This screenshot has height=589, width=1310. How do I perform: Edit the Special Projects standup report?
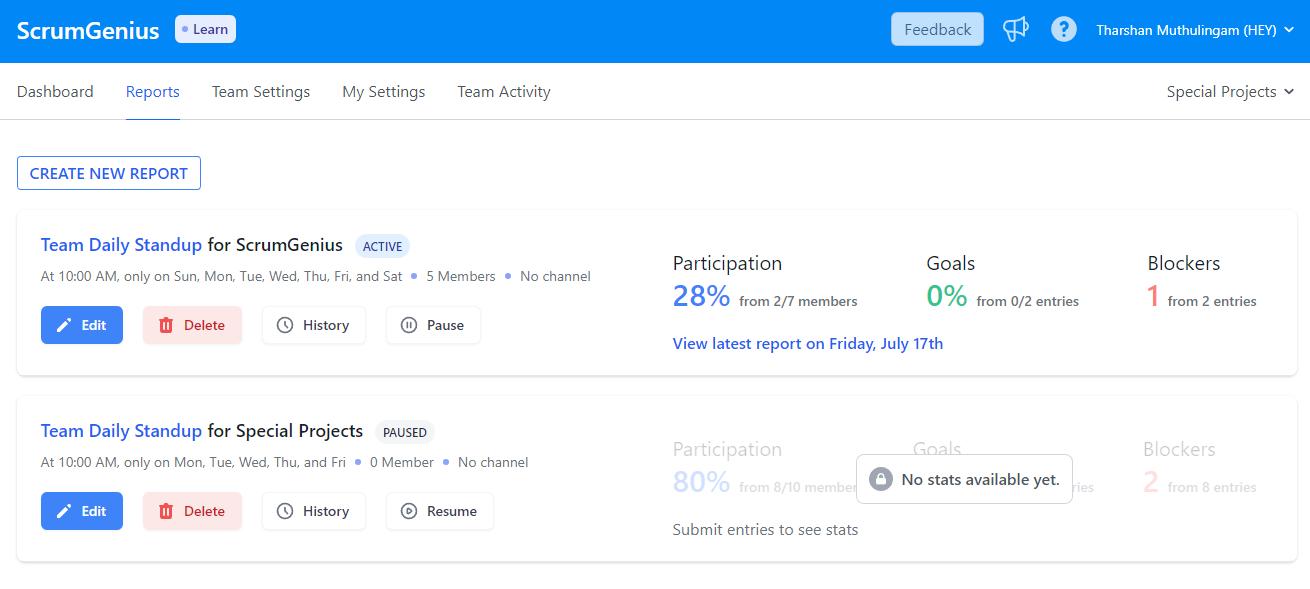point(82,511)
